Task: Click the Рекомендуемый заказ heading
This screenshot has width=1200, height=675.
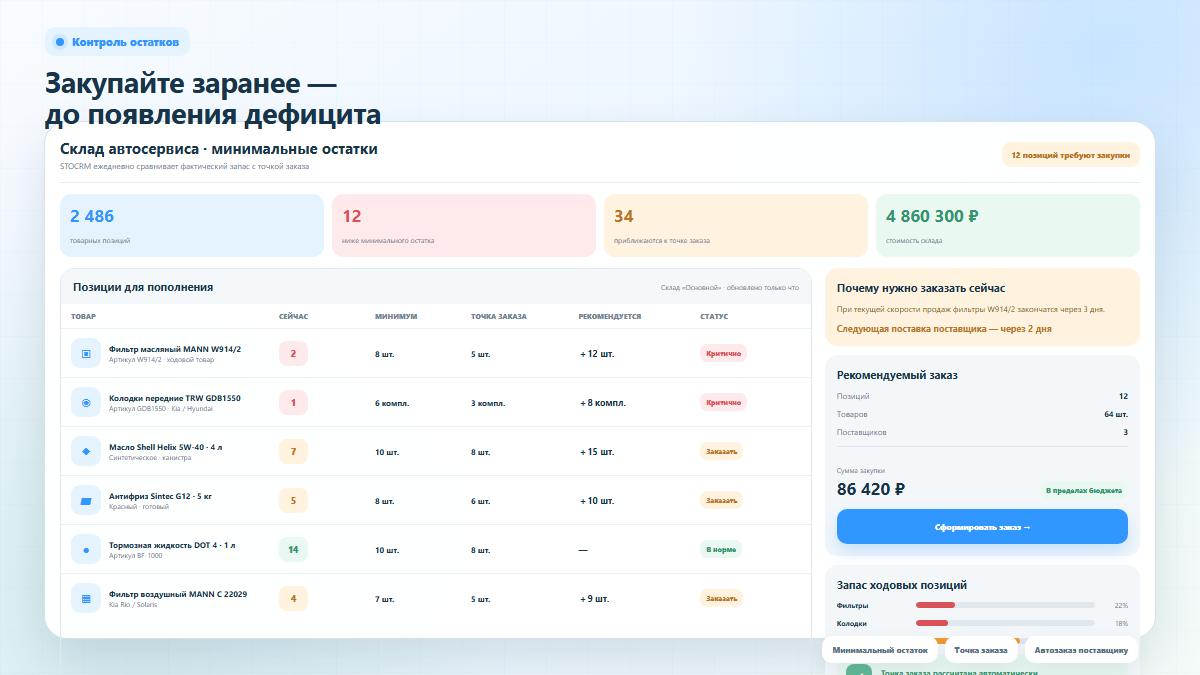Action: click(x=897, y=375)
